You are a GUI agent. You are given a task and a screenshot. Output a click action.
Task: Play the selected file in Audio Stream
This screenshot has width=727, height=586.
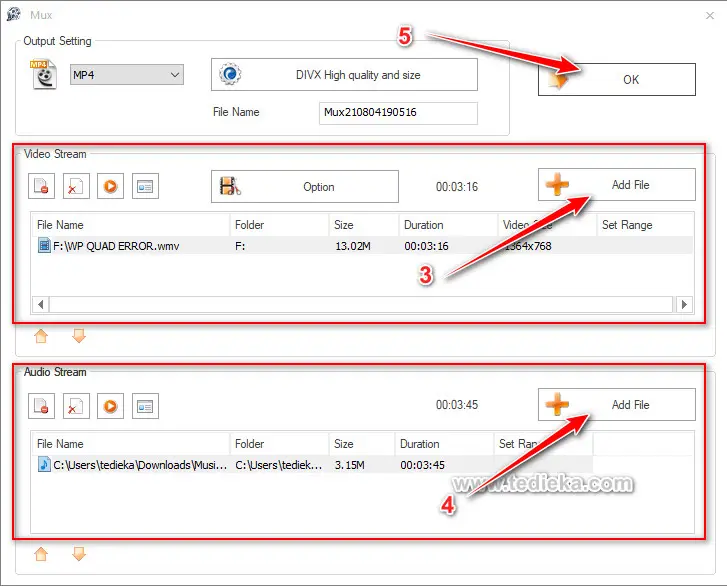click(110, 406)
